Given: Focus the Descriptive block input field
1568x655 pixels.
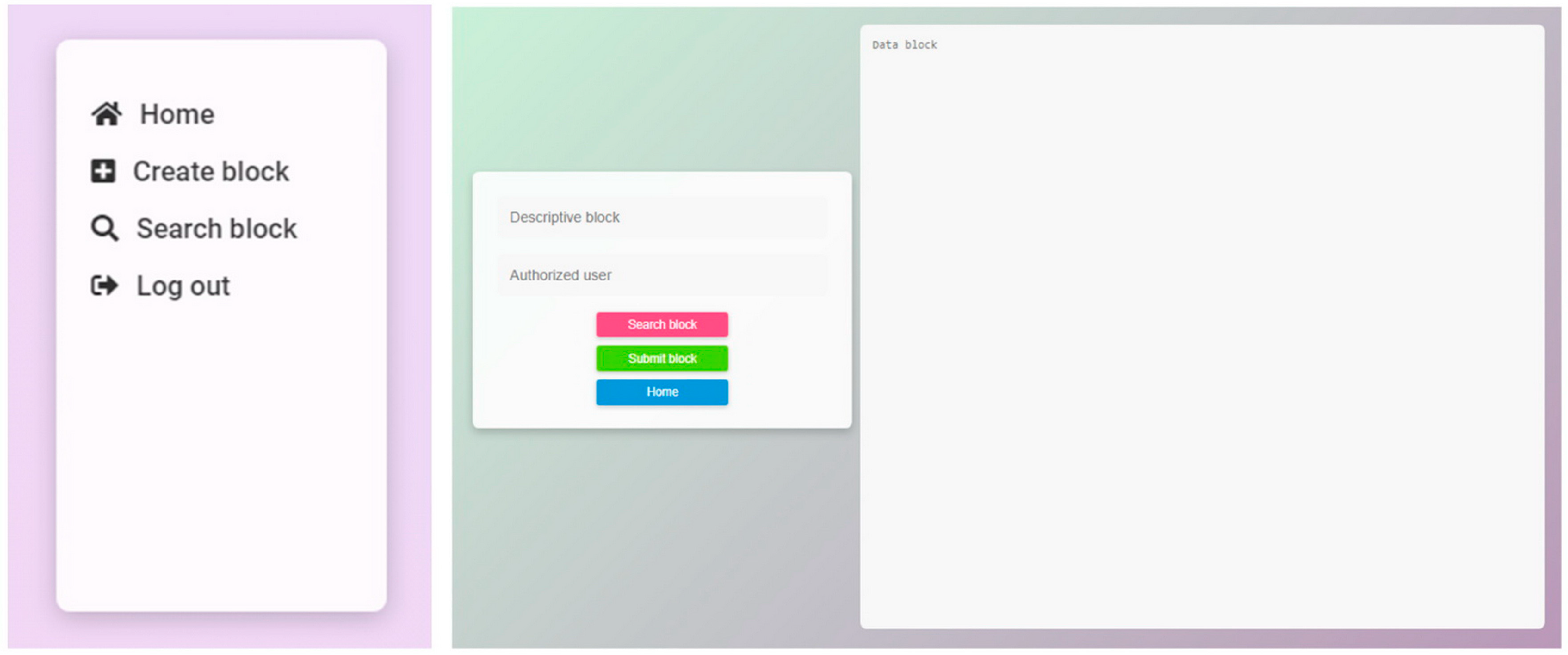Looking at the screenshot, I should [662, 217].
